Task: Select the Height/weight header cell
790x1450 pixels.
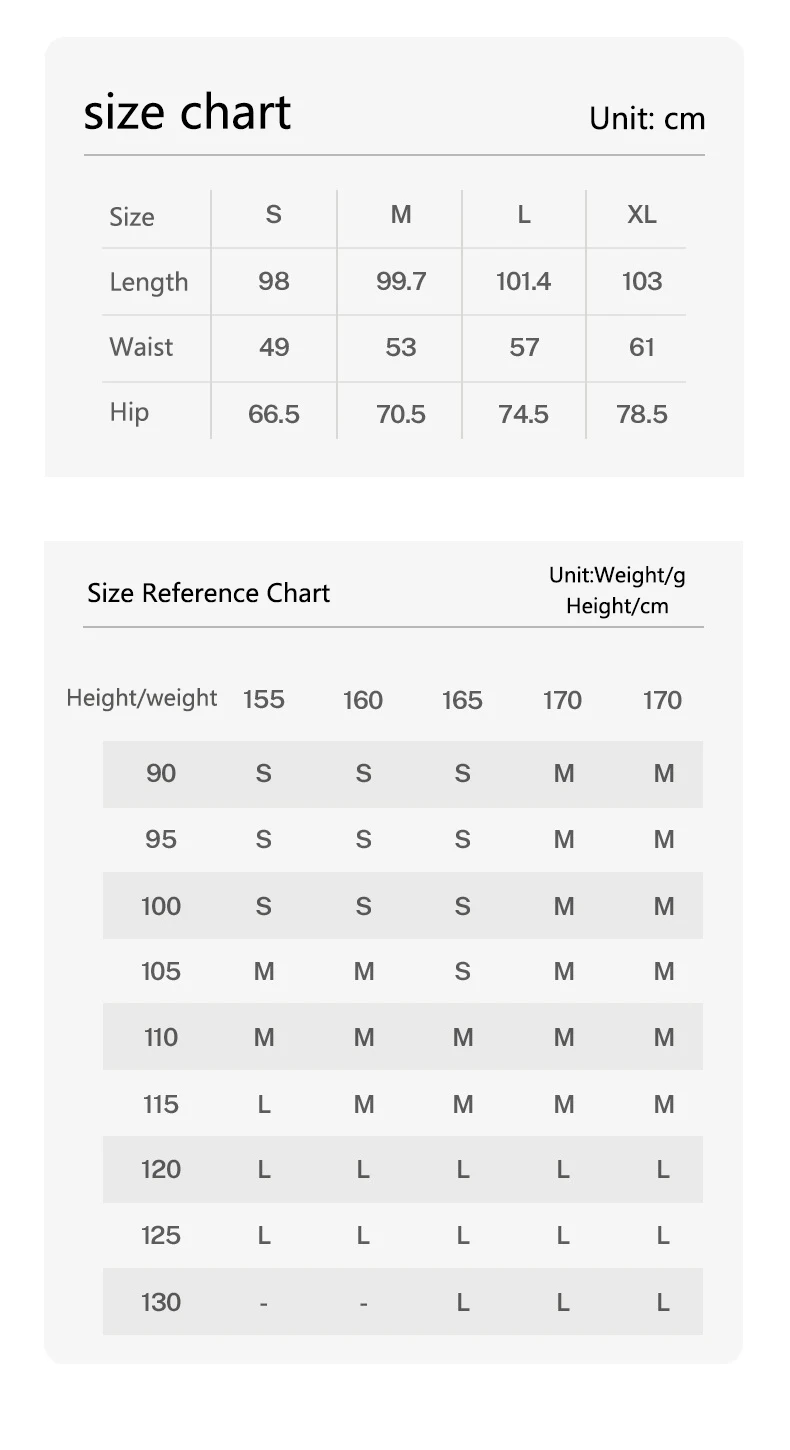Action: coord(142,698)
